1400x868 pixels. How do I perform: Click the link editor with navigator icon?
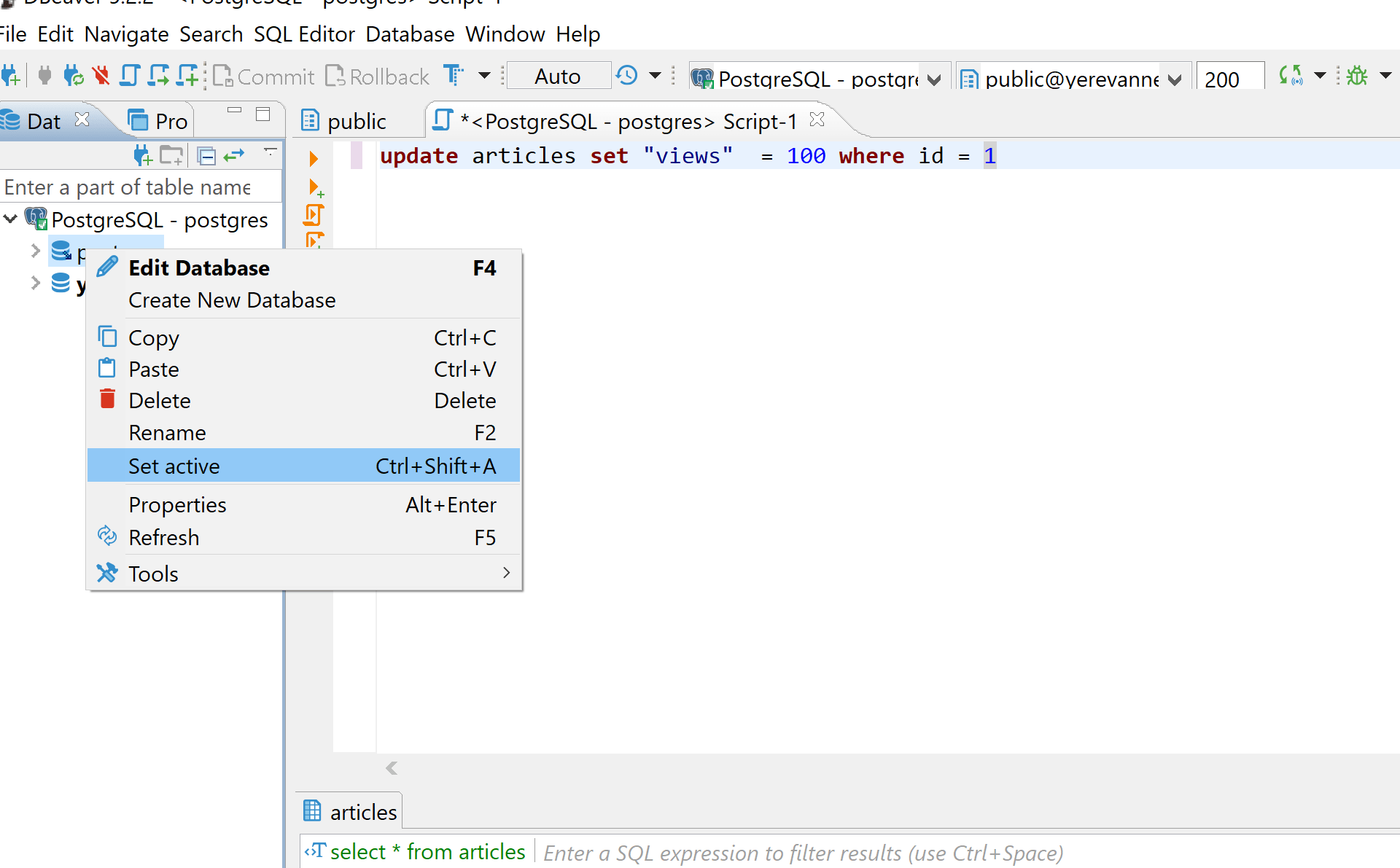click(235, 155)
